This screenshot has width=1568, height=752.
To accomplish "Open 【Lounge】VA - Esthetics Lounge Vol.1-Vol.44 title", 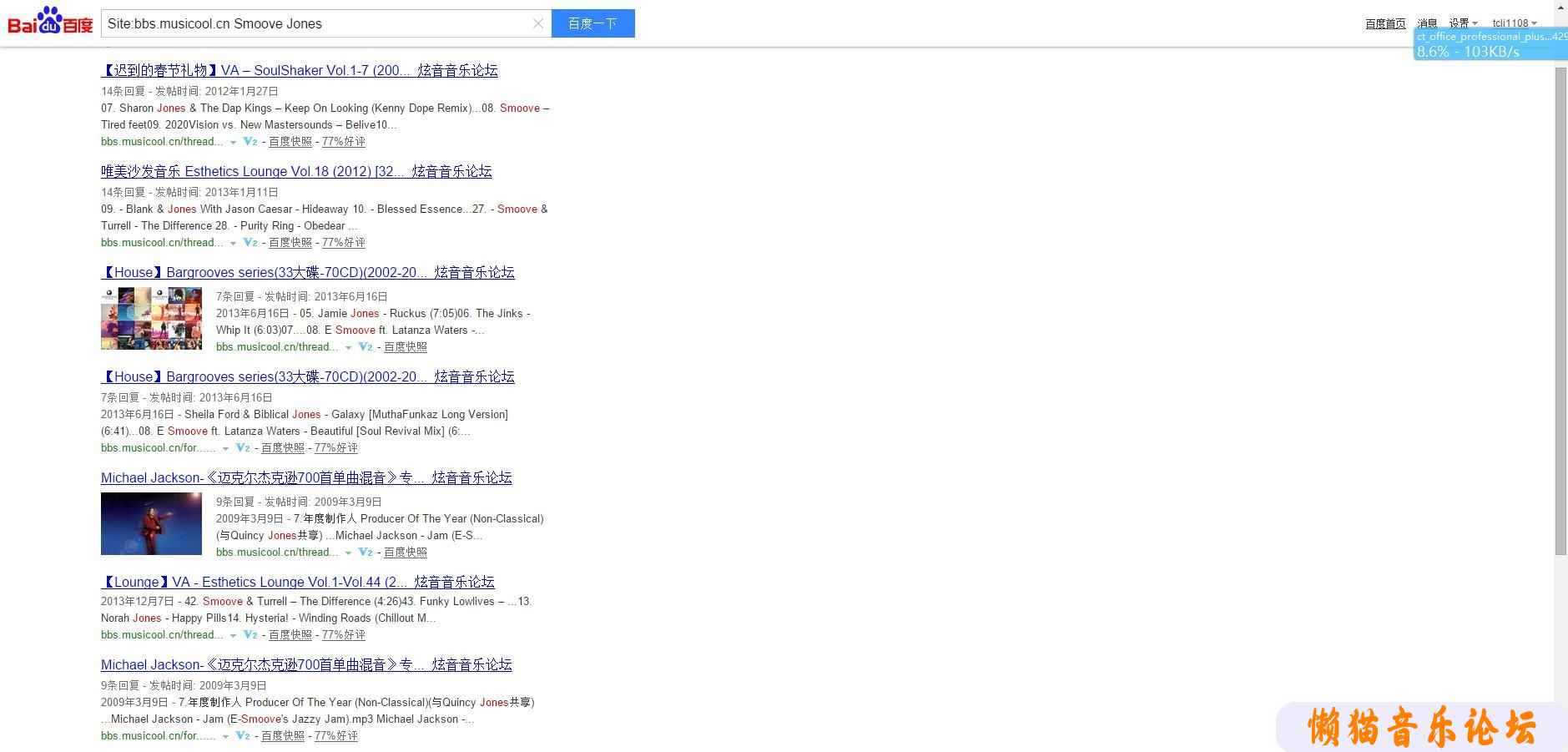I will pos(298,583).
